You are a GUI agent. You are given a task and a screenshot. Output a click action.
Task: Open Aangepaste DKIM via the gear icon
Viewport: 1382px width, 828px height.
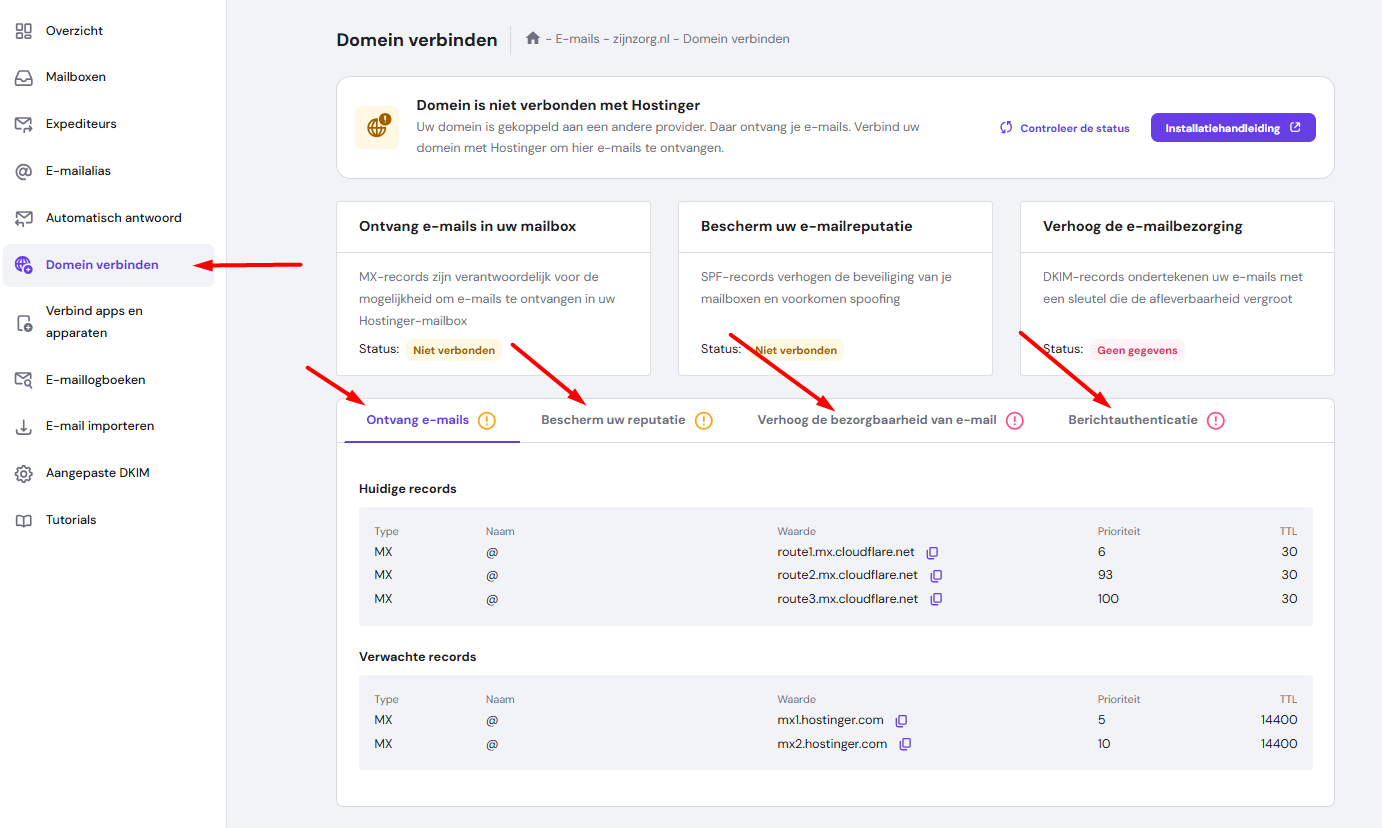pos(22,472)
